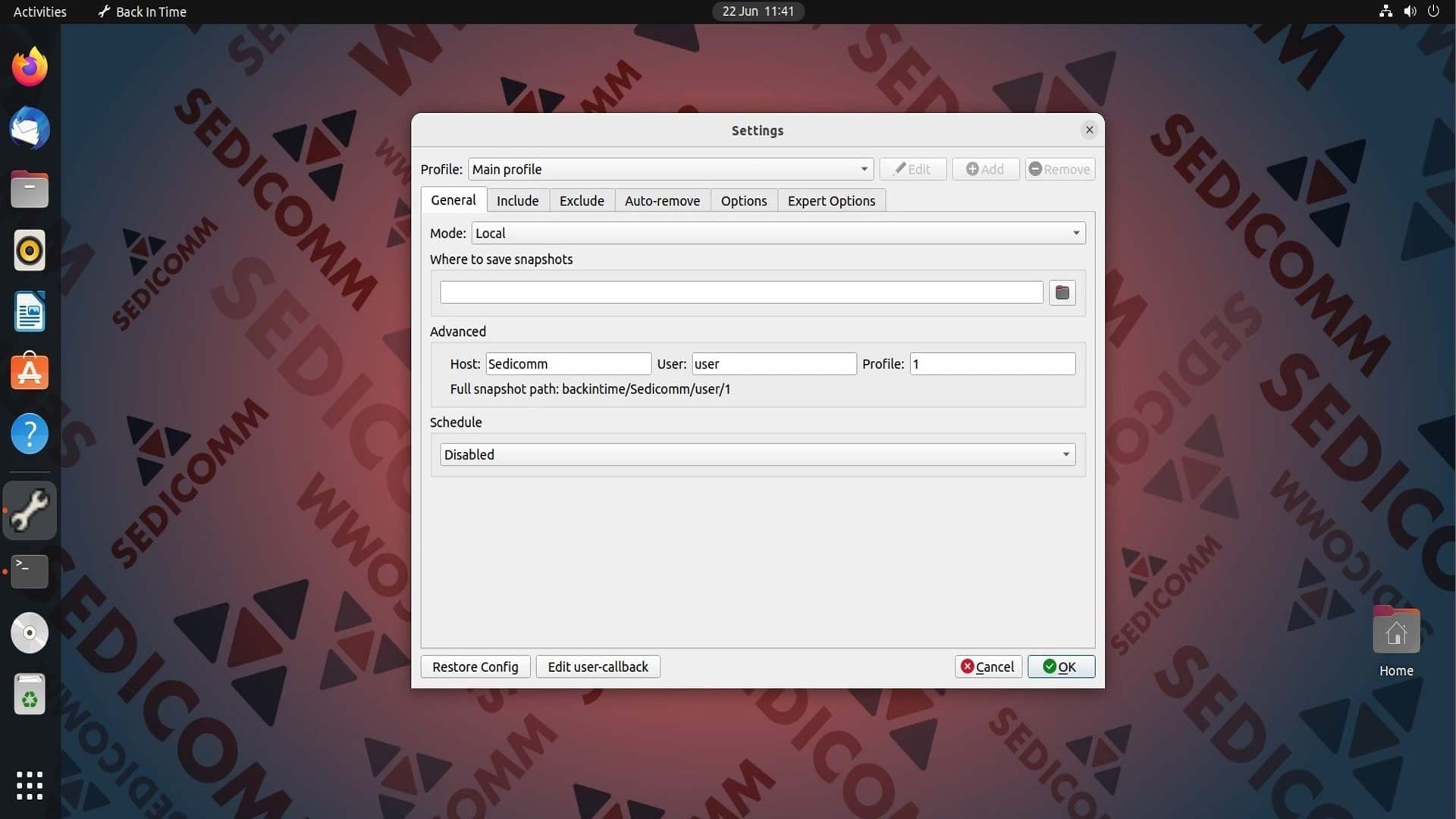Click the Terminal dock icon
Screen dimensions: 1456x819
(30, 571)
